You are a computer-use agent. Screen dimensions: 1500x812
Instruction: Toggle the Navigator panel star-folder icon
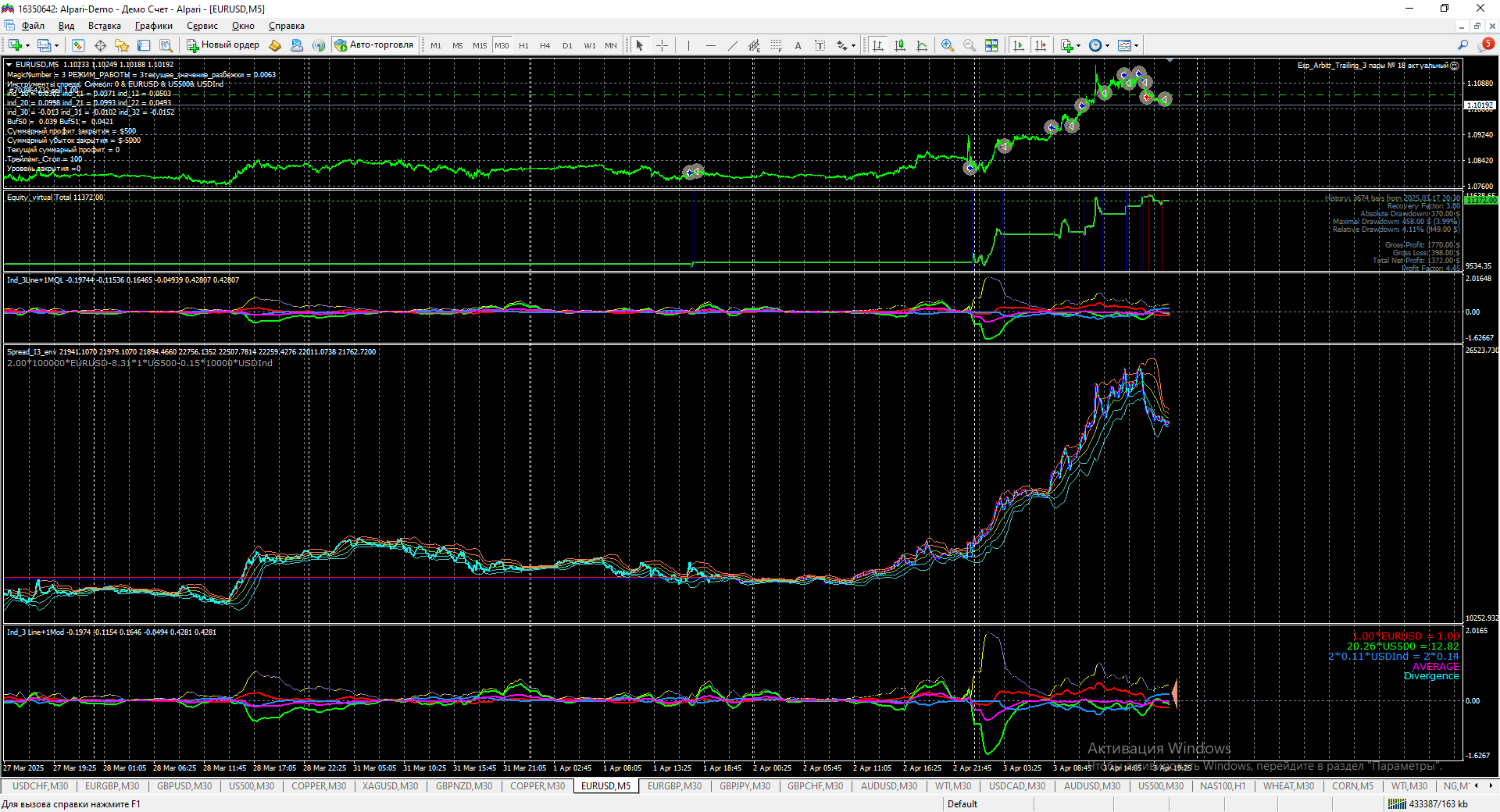(122, 45)
